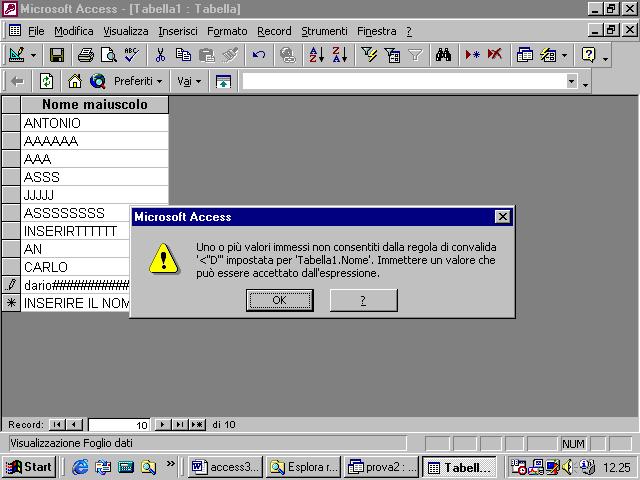Click the Save floppy disk icon
Image resolution: width=640 pixels, height=480 pixels.
coord(57,55)
